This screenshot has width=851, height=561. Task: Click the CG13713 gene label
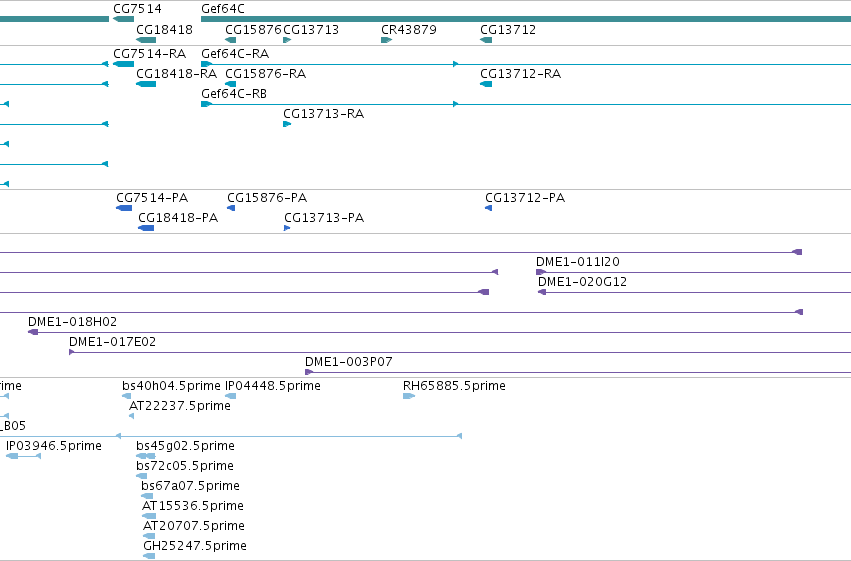point(311,30)
